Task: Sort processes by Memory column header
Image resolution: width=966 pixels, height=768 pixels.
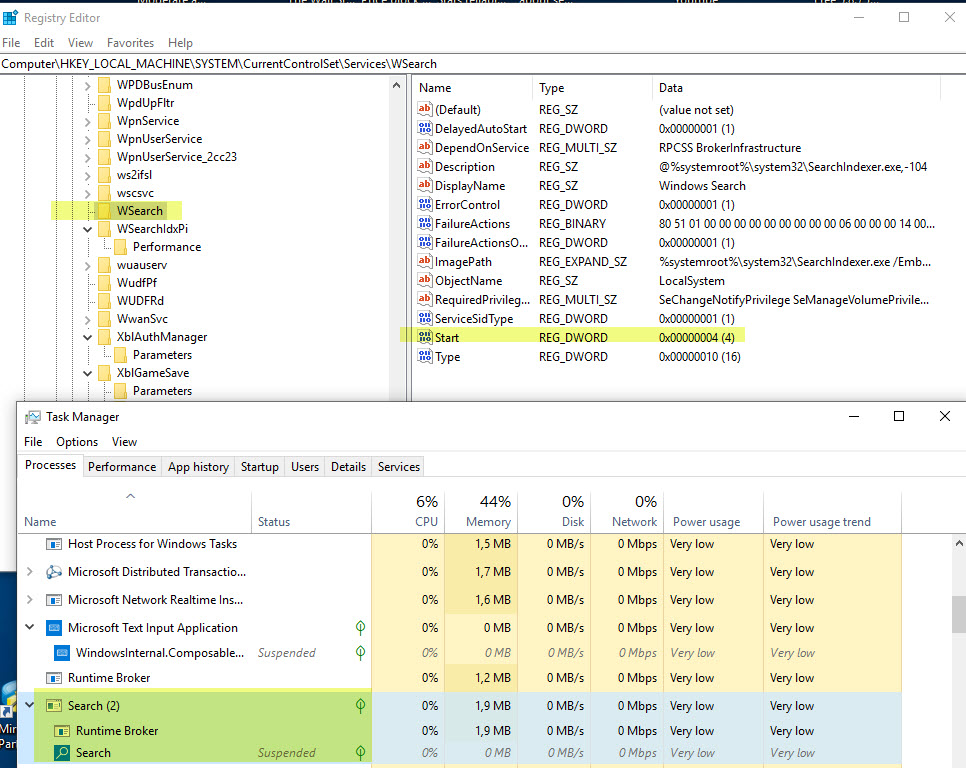Action: point(481,512)
